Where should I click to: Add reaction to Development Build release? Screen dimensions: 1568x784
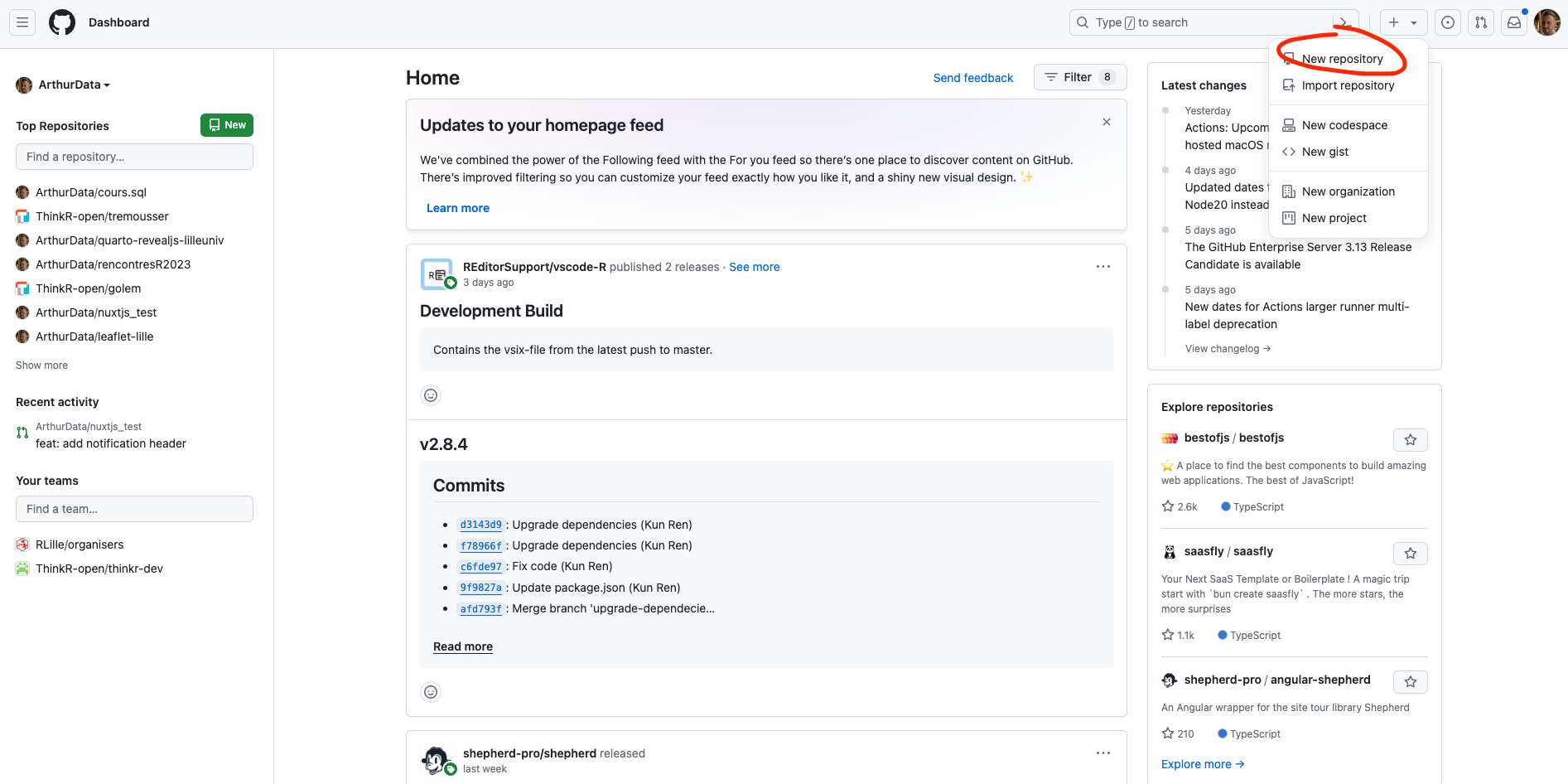(x=431, y=395)
